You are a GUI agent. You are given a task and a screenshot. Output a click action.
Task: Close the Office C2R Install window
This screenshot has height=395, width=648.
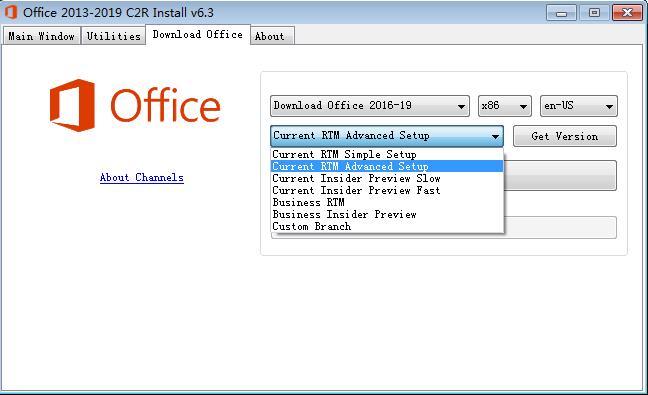tap(627, 13)
